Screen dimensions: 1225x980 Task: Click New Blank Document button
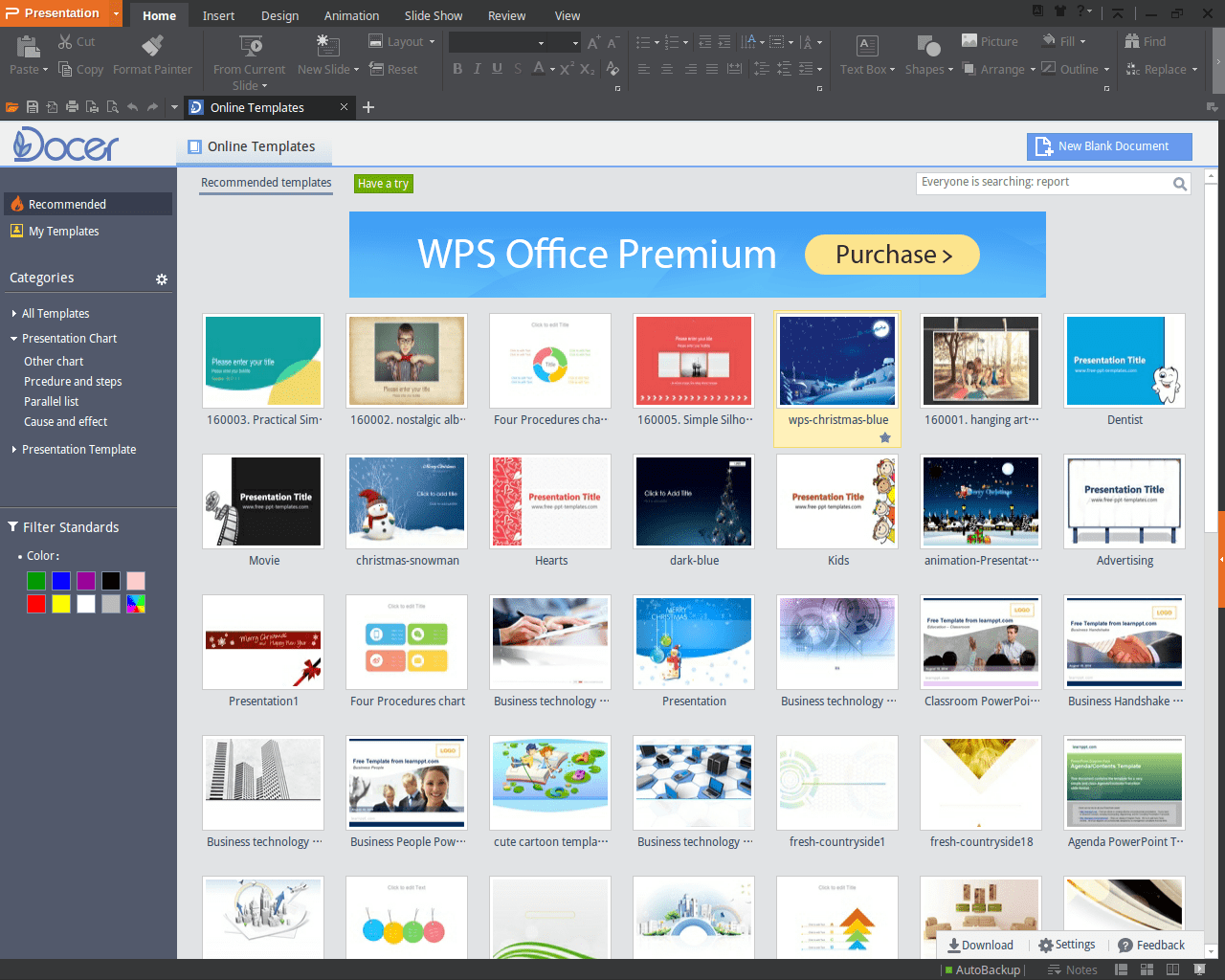click(x=1109, y=146)
